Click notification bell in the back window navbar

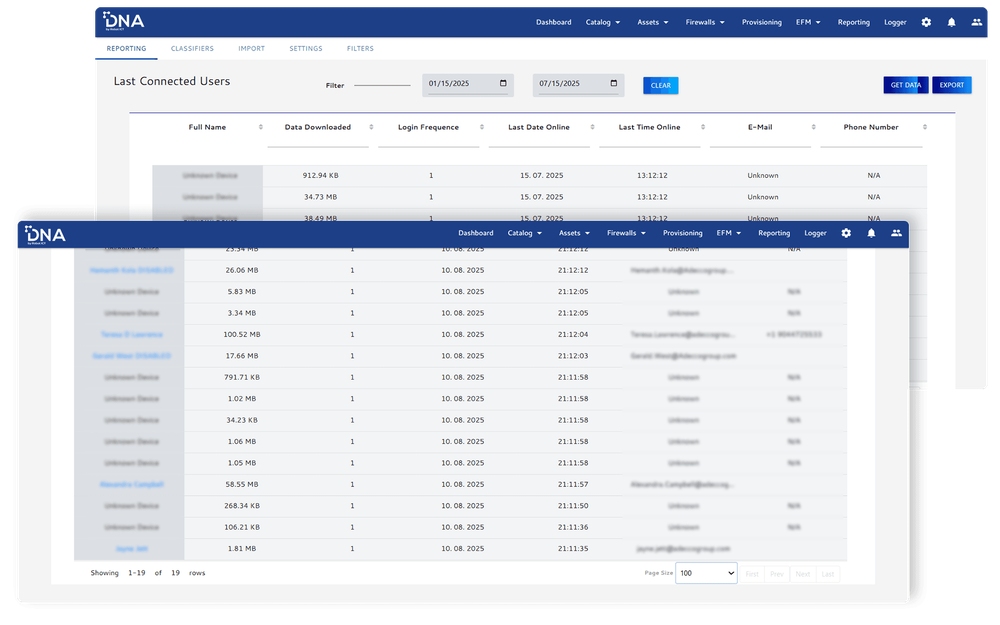[951, 22]
